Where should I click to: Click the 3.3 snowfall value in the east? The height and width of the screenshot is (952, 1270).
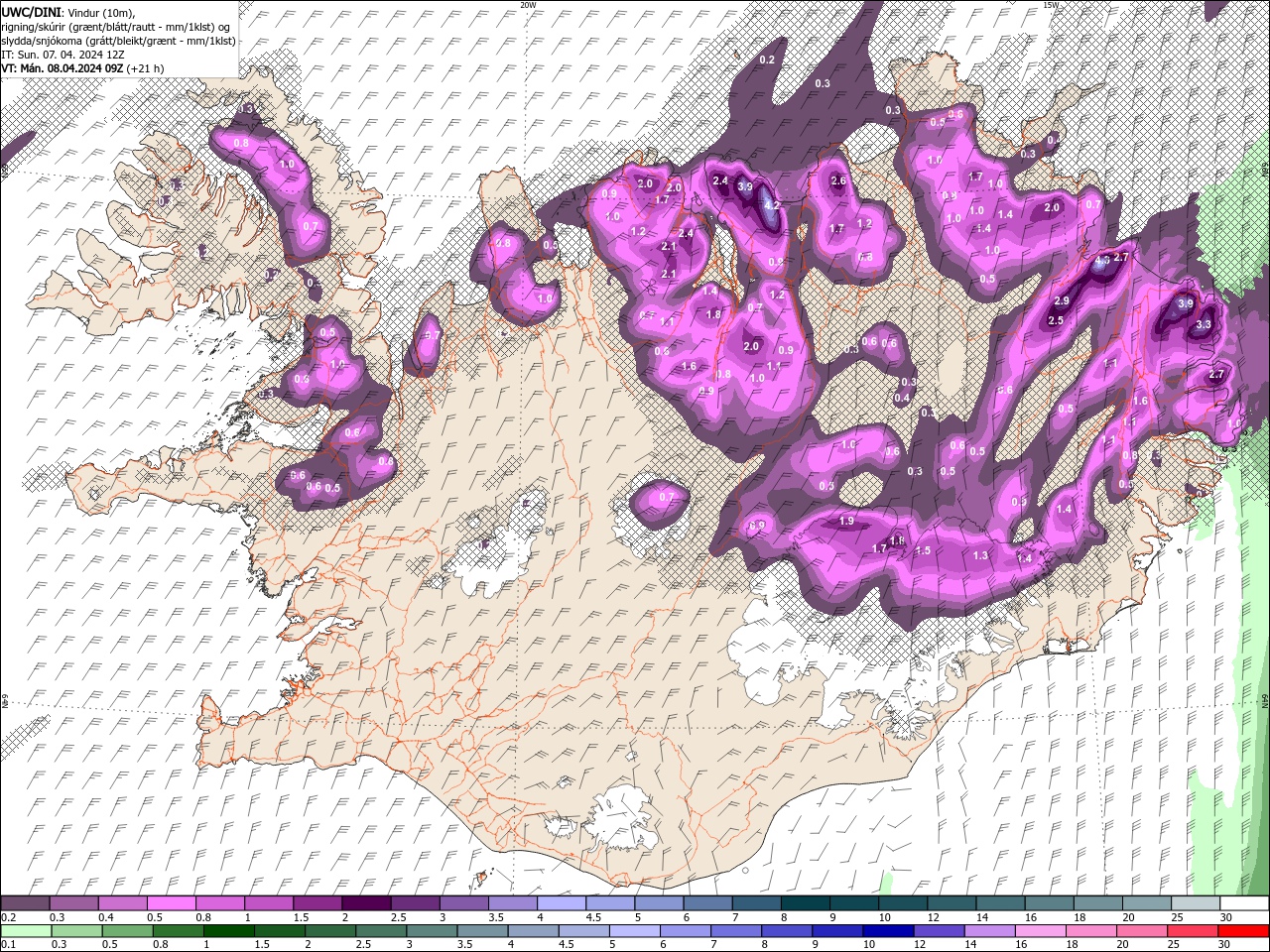[1205, 324]
